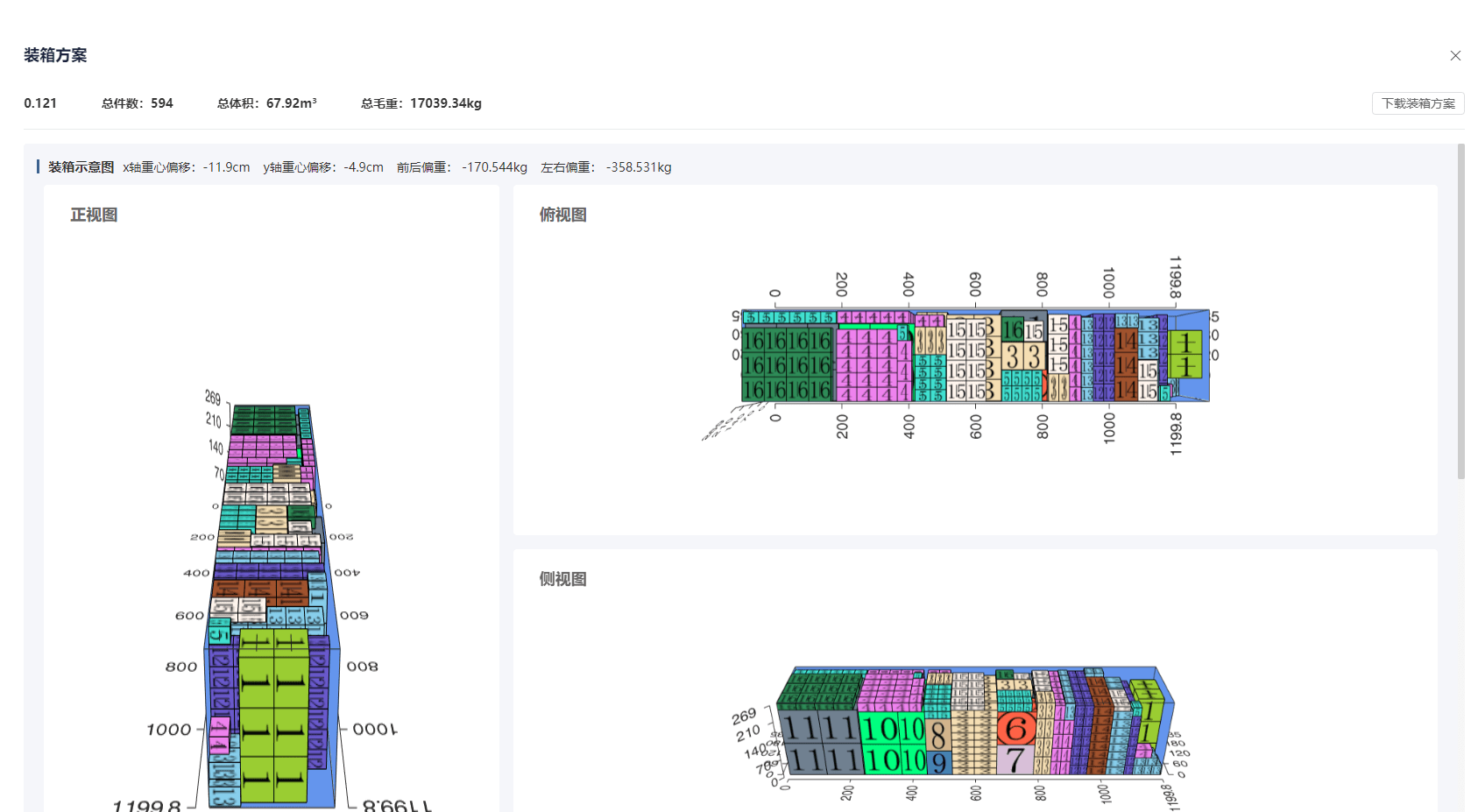This screenshot has height=812, width=1471.
Task: Click the 总体积: 67.92m³ value
Action: (266, 103)
